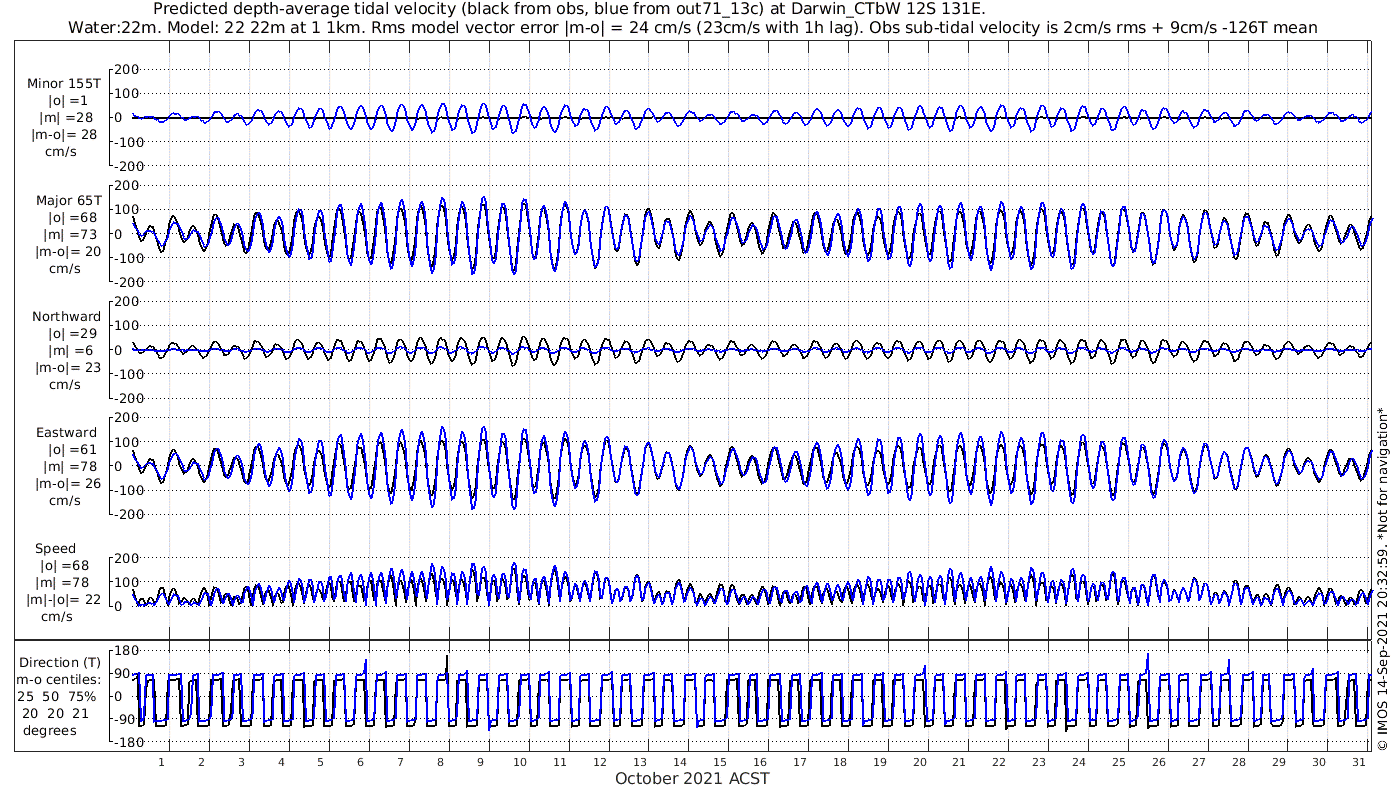This screenshot has height=800, width=1400.
Task: Click the 'Direction (T)' panel label
Action: point(60,662)
